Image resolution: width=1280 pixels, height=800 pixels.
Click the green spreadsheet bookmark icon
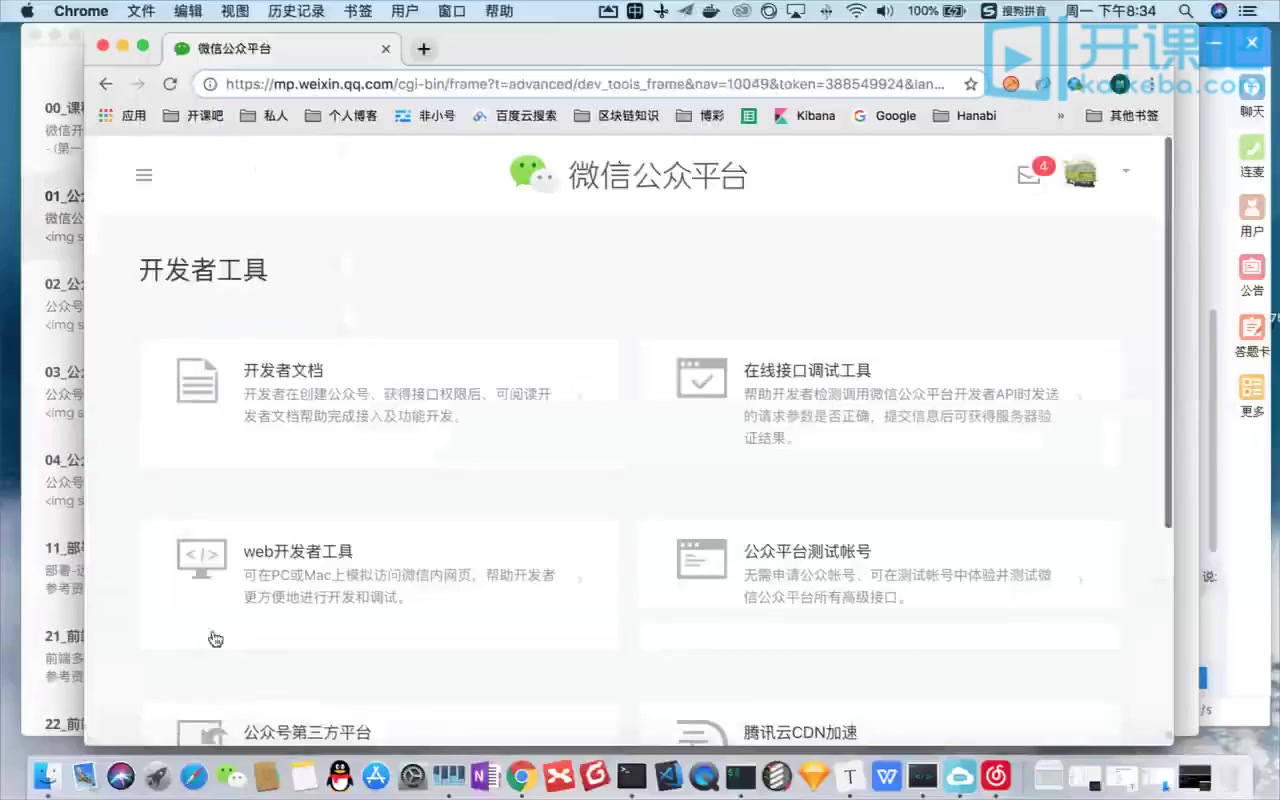tap(748, 116)
